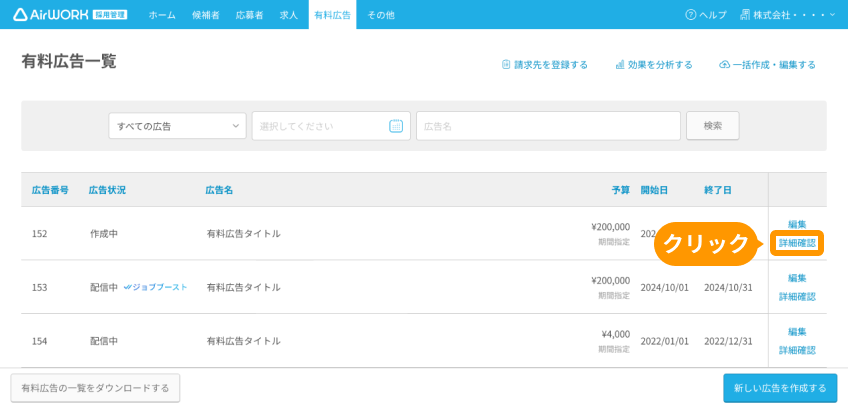Screen dimensions: 848x408
Task: Click 配信中 status of ad 153
Action: (x=104, y=287)
